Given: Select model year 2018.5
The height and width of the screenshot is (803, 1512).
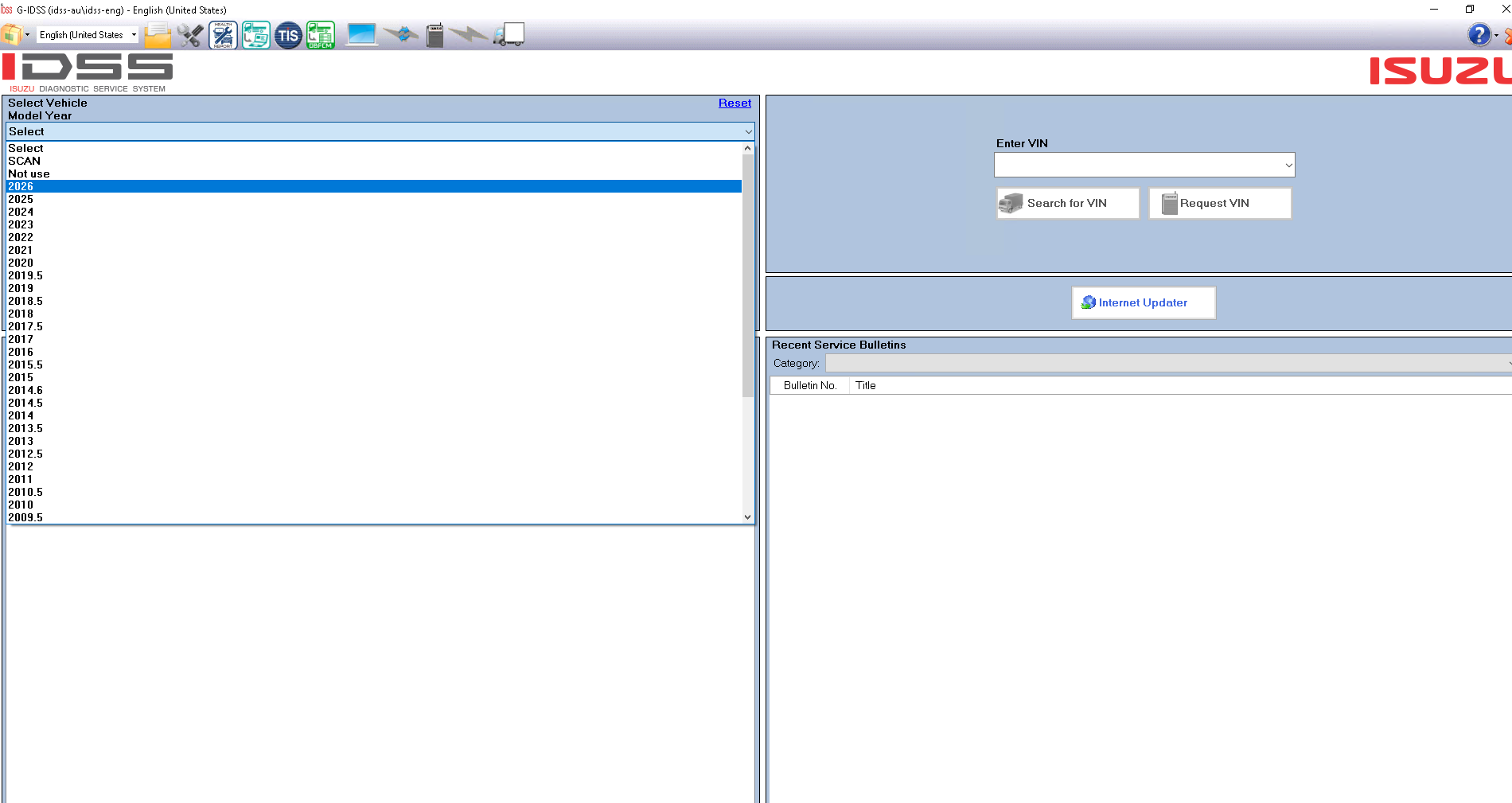Looking at the screenshot, I should coord(374,301).
